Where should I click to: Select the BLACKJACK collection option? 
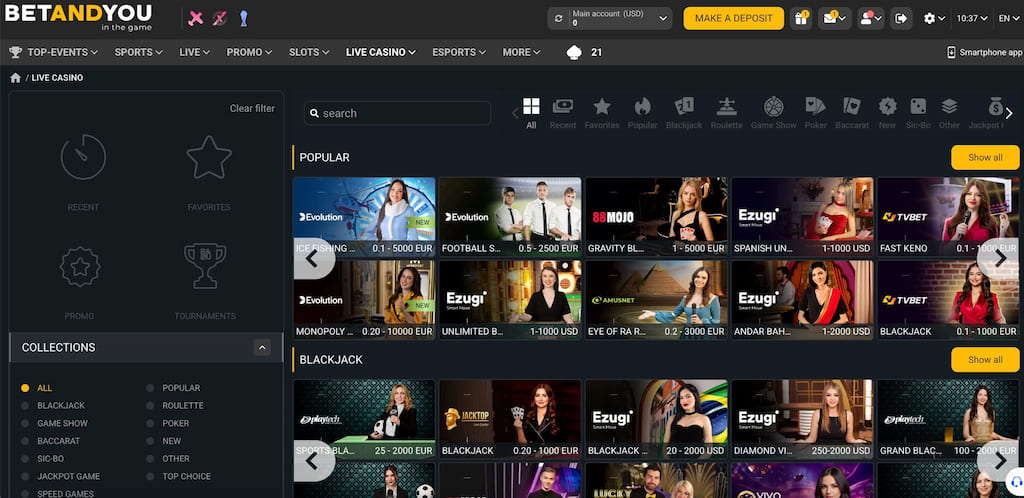61,405
